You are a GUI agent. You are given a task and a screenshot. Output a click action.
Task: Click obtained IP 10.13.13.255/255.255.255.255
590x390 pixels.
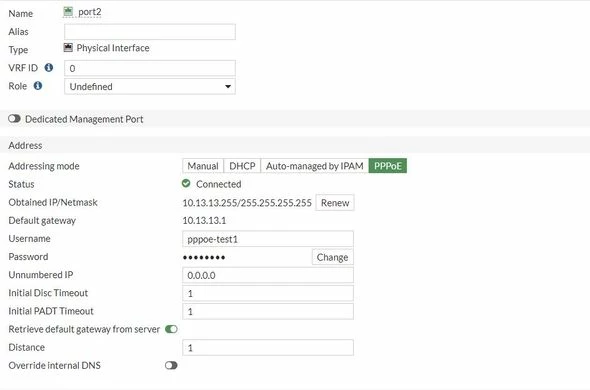click(x=247, y=203)
